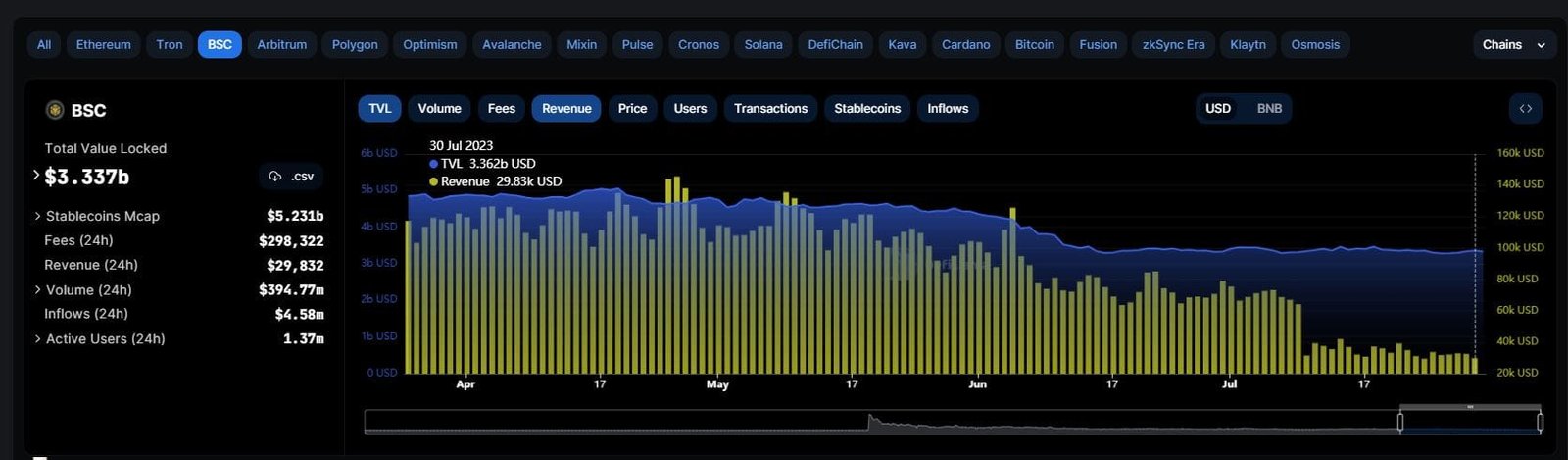
Task: Click the BSC coin logo icon
Action: (55, 110)
